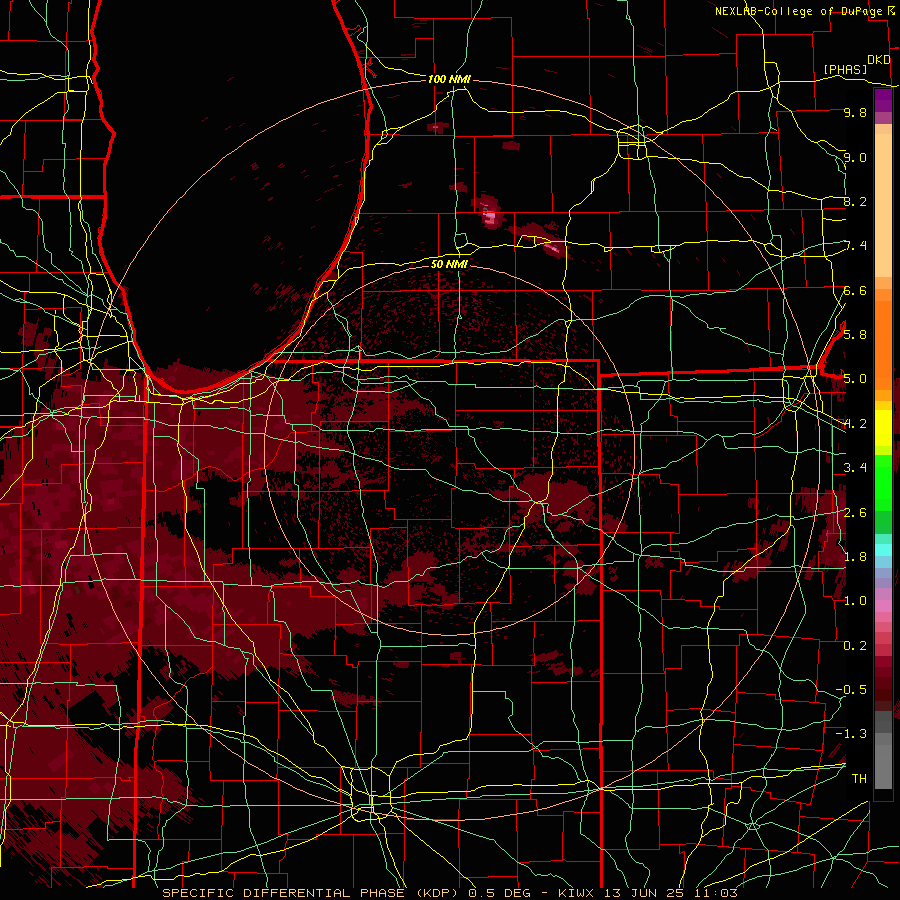Select the 50 NMI range ring label

pyautogui.click(x=449, y=264)
